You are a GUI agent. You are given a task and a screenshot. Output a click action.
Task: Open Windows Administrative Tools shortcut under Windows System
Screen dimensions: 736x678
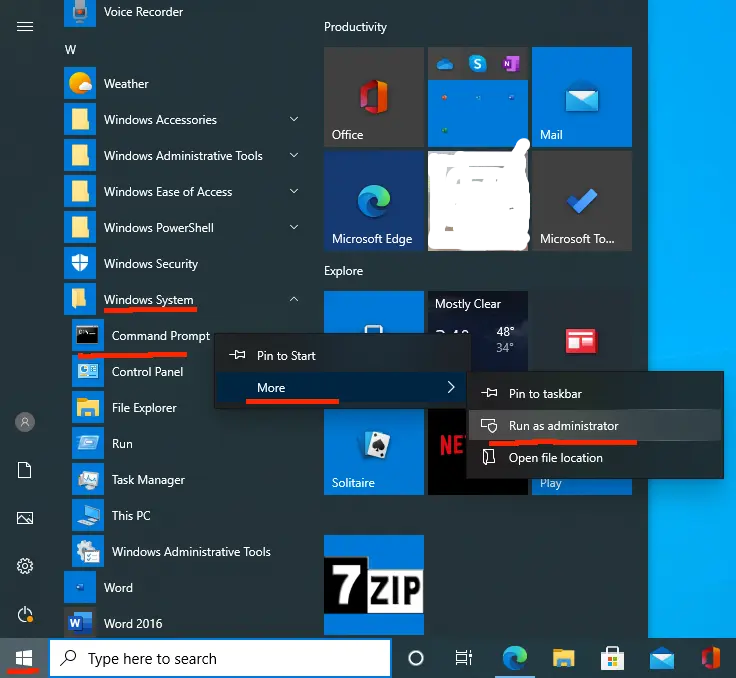171,551
